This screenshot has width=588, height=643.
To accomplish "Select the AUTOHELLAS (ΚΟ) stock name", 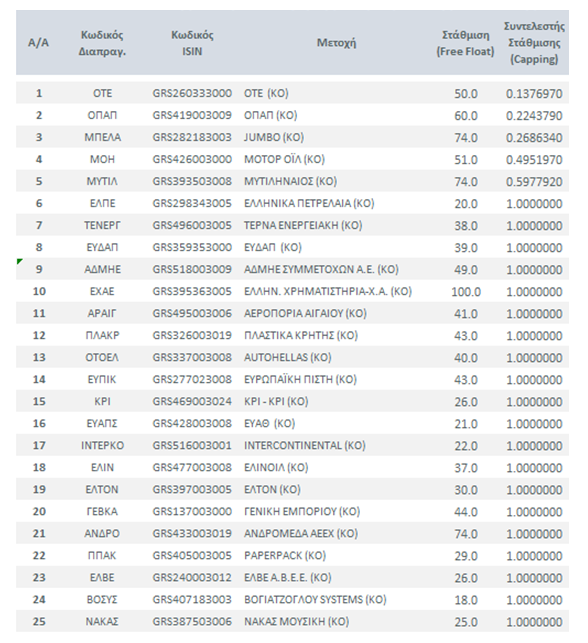I will (x=287, y=358).
